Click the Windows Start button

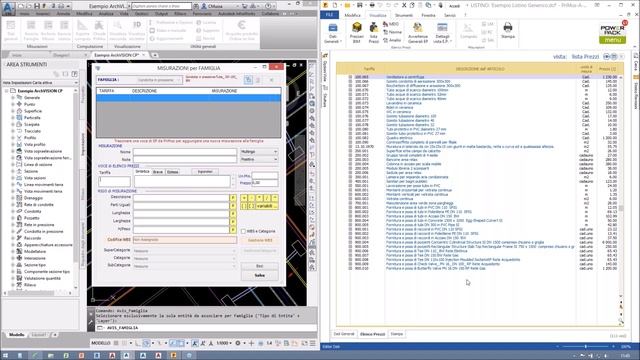tap(5, 356)
